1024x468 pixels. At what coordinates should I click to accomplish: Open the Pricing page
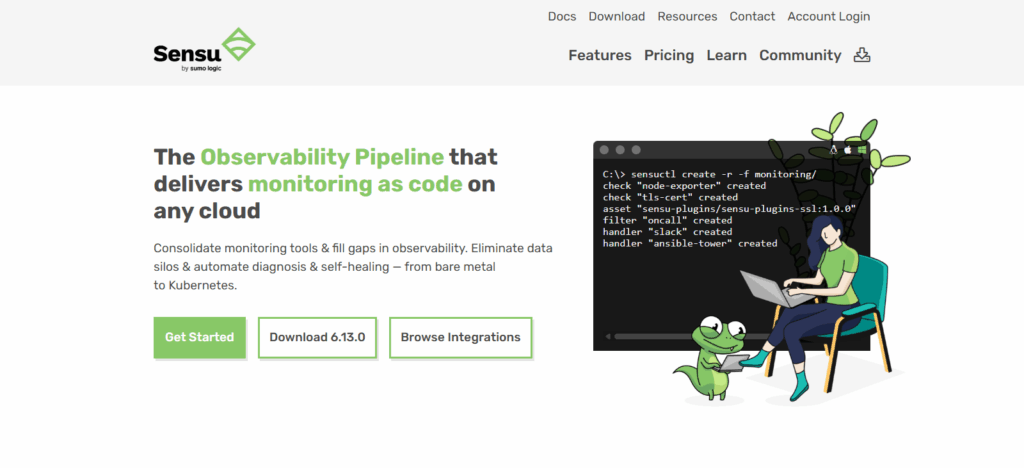669,56
